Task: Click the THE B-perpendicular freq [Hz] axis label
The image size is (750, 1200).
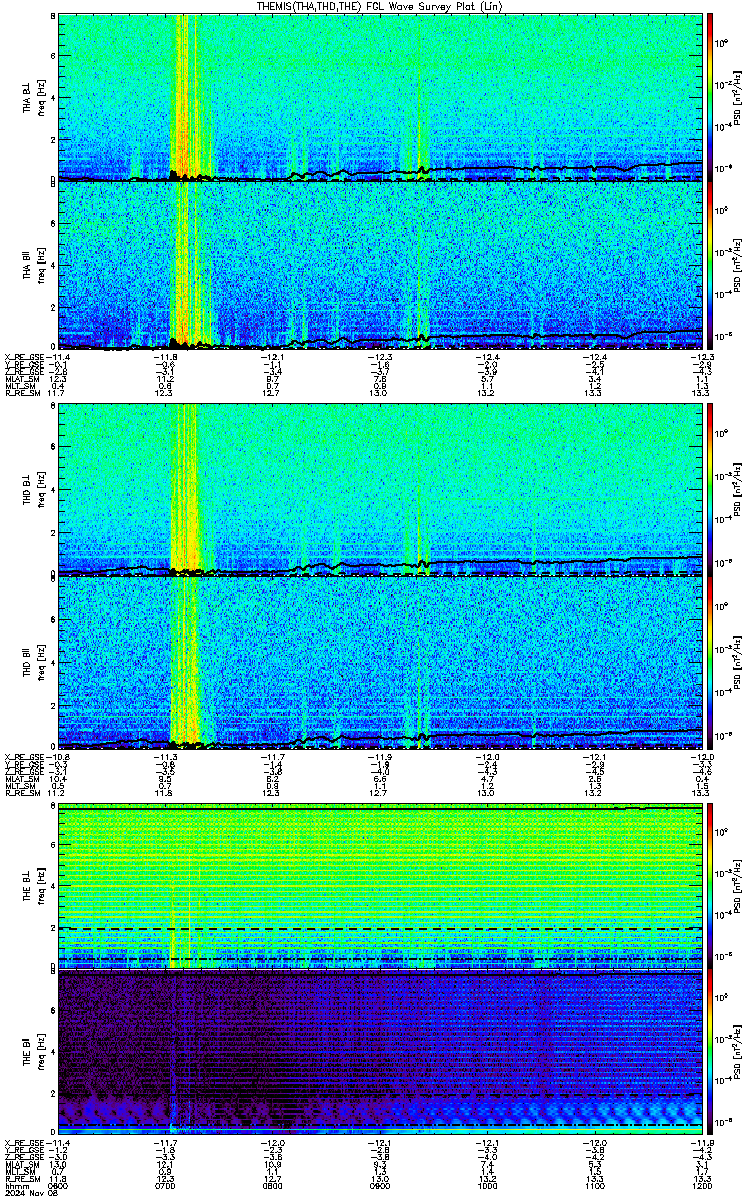Action: [x=41, y=886]
